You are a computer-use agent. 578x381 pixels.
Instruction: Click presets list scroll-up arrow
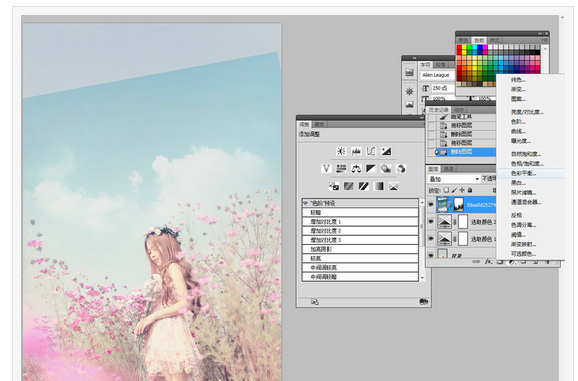pos(422,203)
